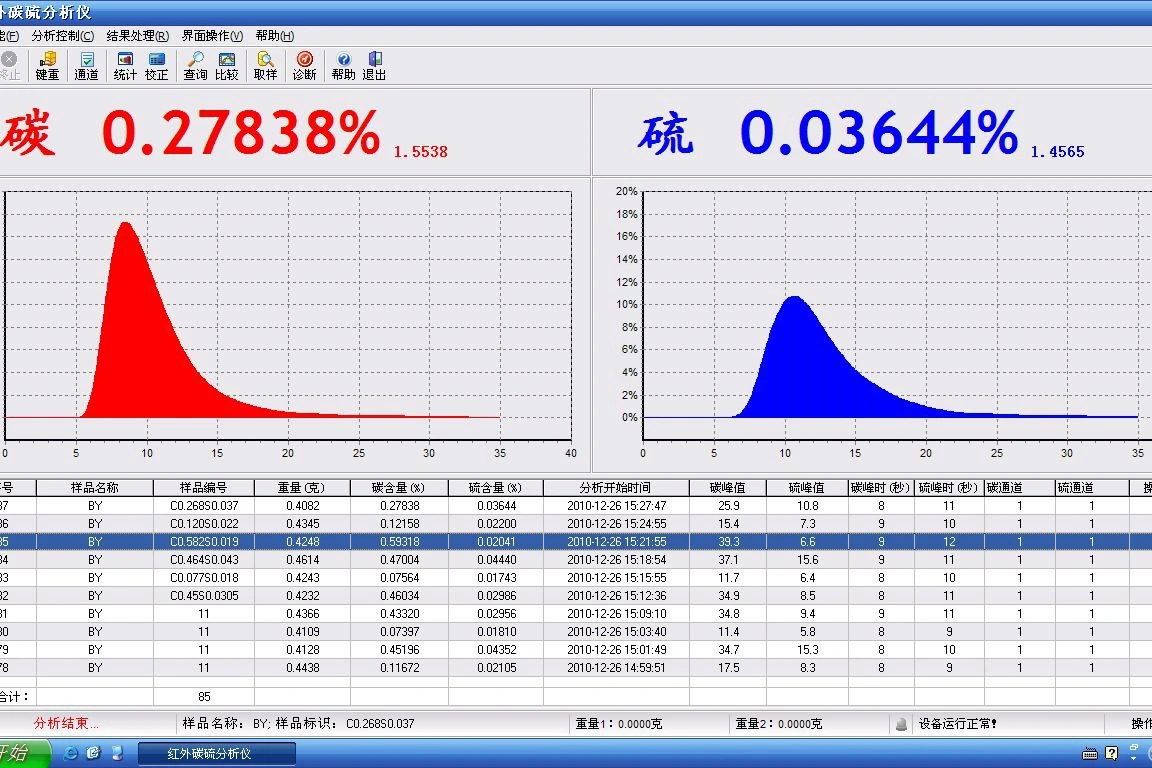Open the 分析控制 menu
Image resolution: width=1152 pixels, height=768 pixels.
(60, 34)
